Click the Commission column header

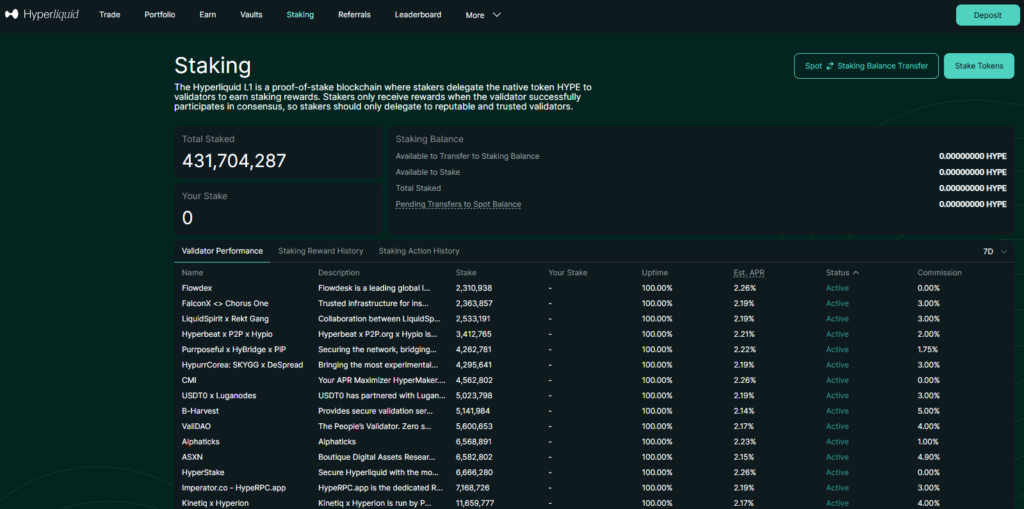tap(939, 272)
